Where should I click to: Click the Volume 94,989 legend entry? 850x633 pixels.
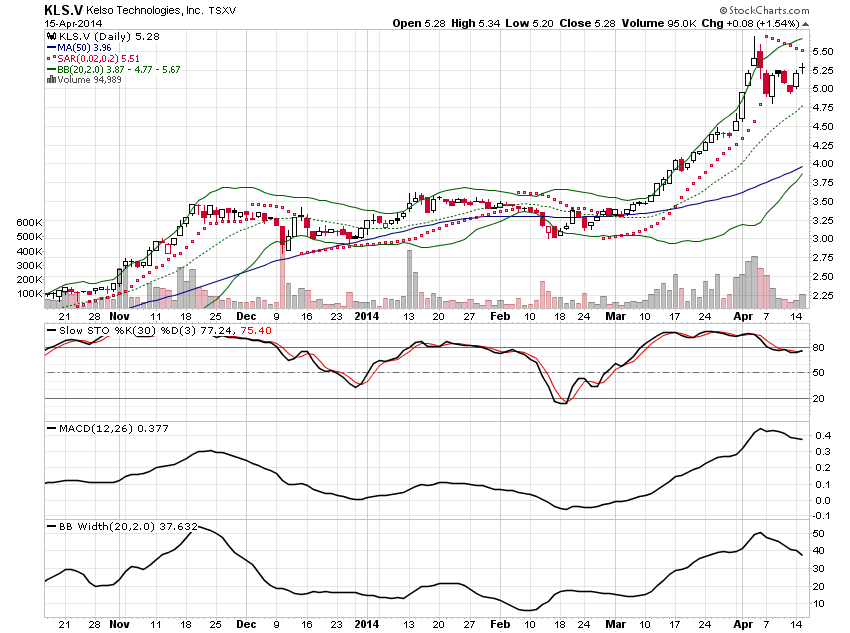[89, 80]
